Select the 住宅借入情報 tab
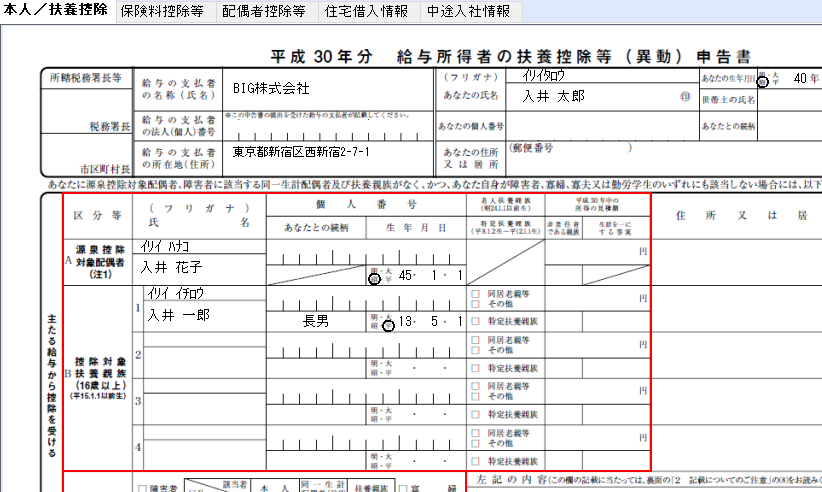 (369, 11)
